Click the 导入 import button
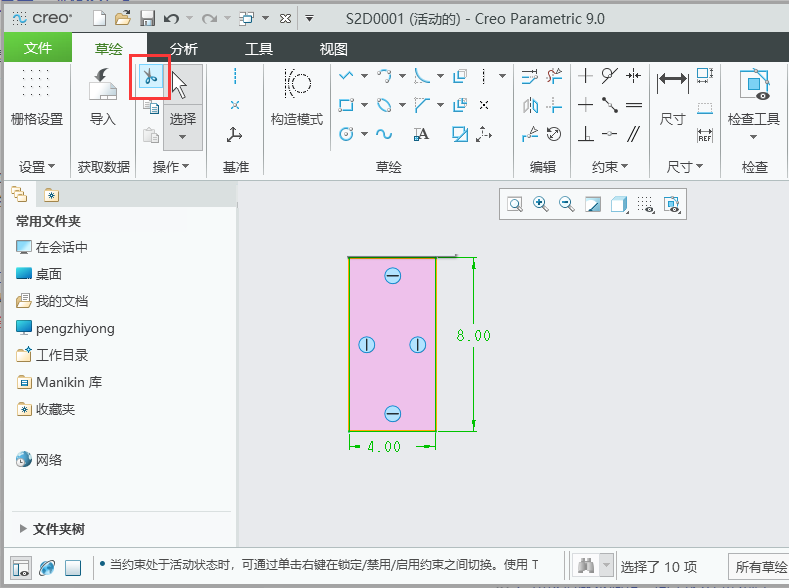789x588 pixels. pos(103,97)
